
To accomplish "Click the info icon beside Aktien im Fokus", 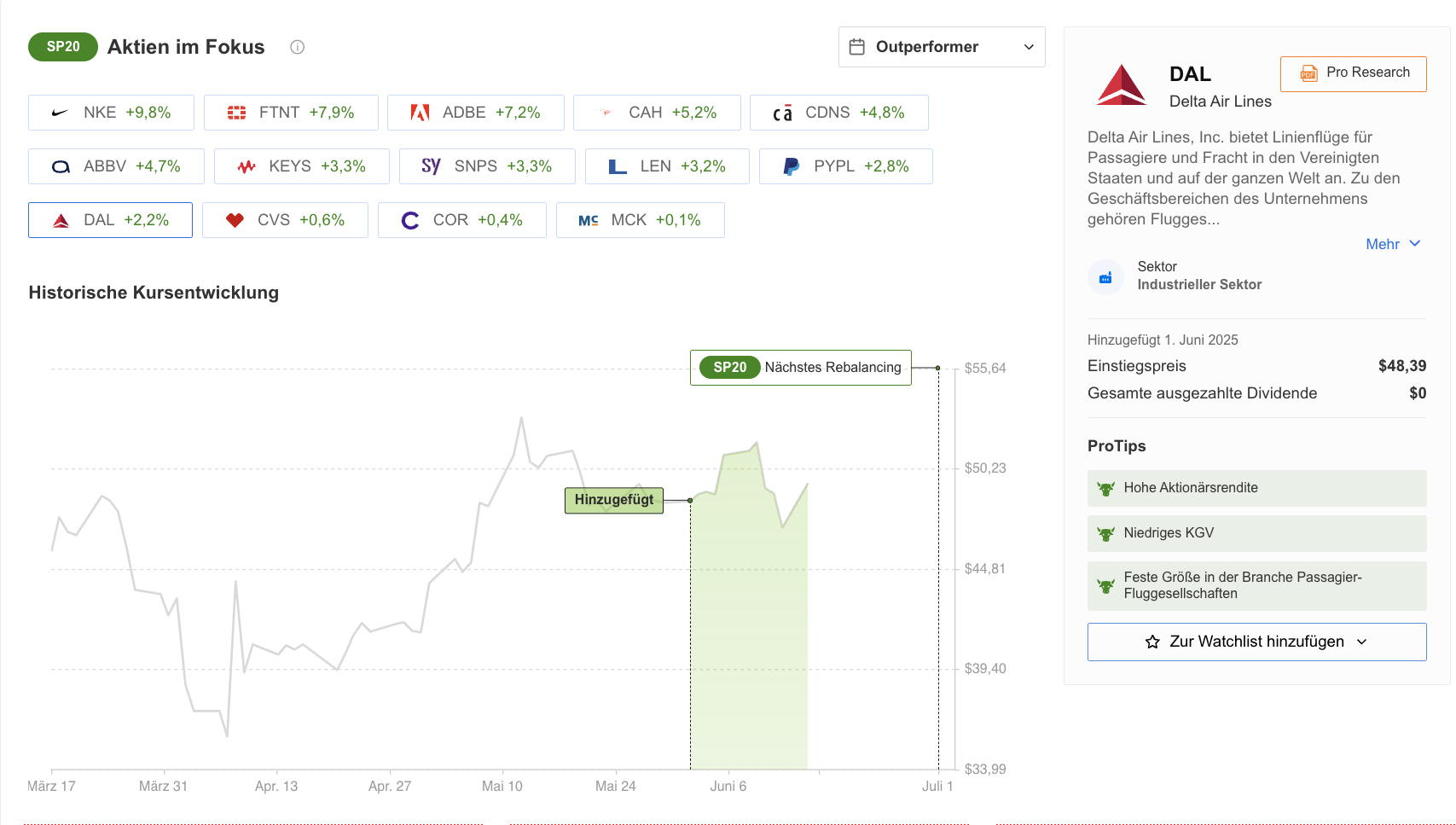I will pos(297,47).
